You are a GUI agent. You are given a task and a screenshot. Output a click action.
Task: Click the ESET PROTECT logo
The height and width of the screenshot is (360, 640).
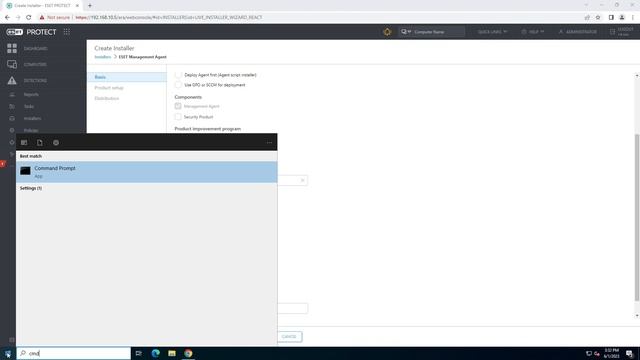31,32
